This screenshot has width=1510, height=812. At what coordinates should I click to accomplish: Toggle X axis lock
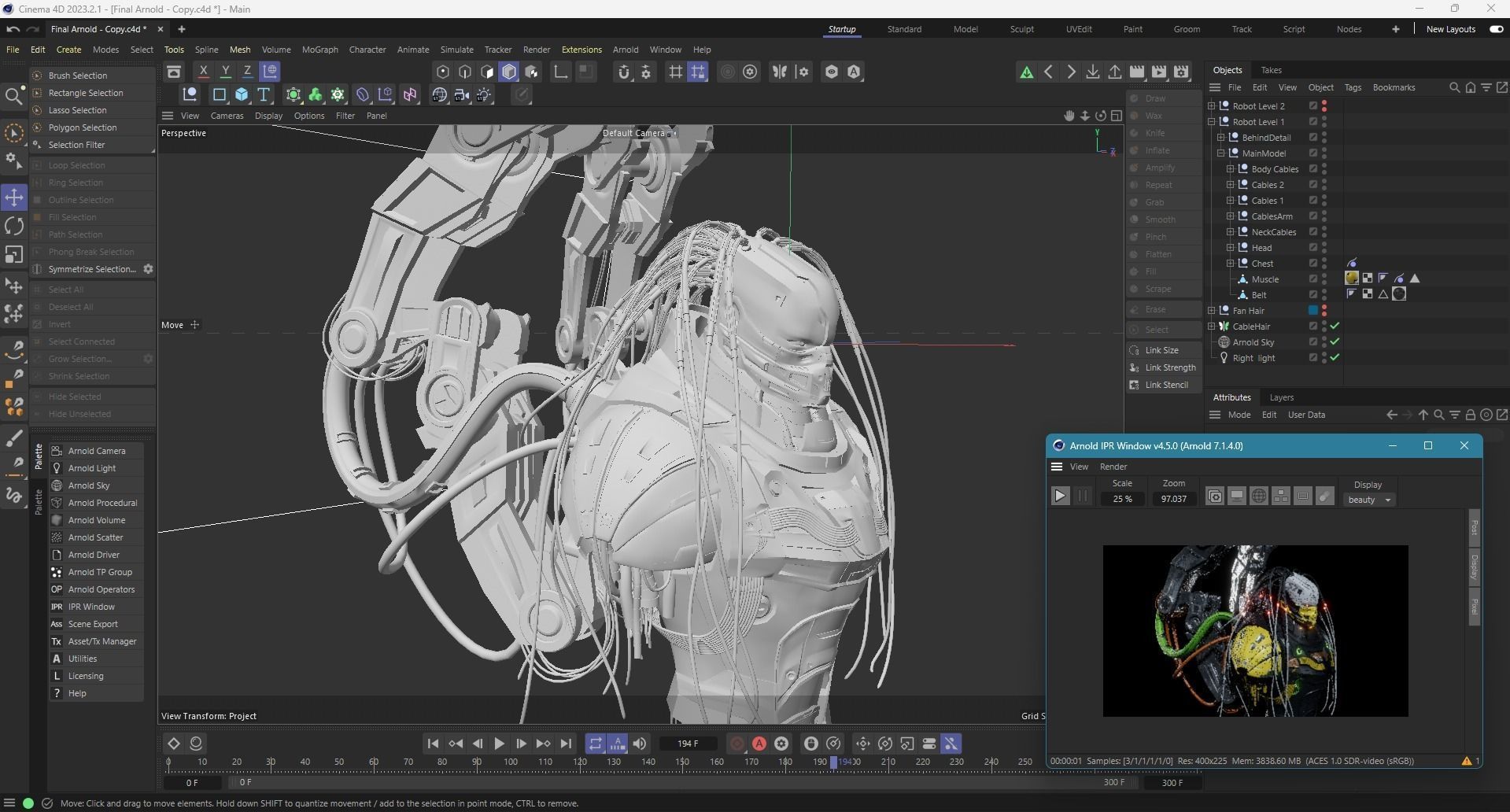pos(203,72)
